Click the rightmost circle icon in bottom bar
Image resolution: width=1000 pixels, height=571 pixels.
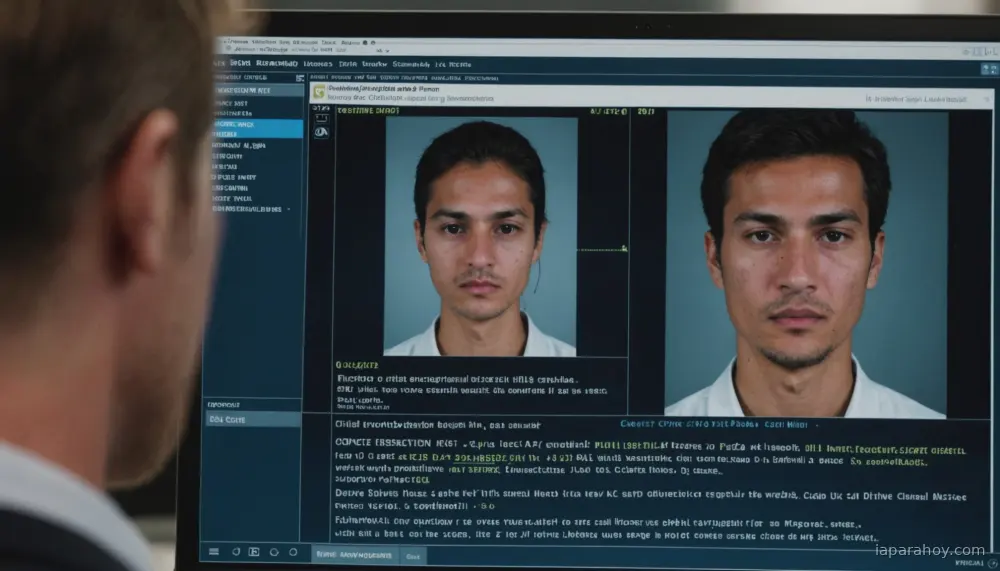pyautogui.click(x=293, y=552)
